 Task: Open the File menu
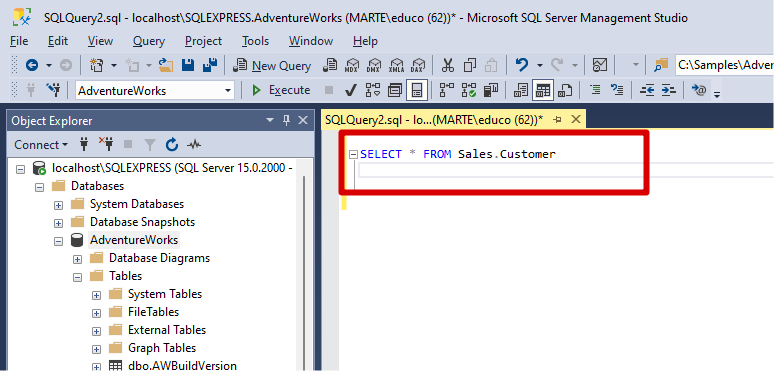pos(19,41)
